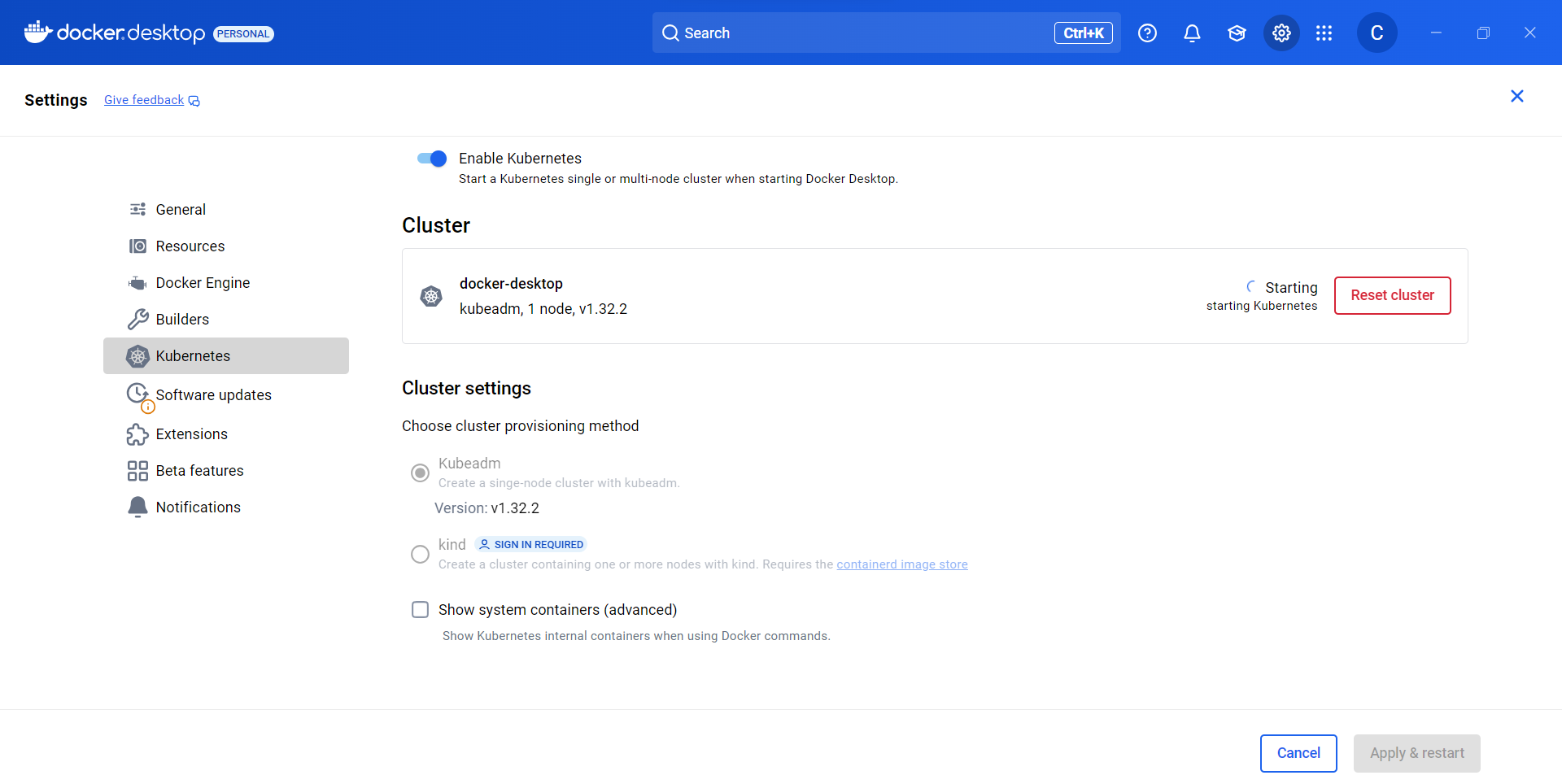The image size is (1562, 784).
Task: Click the magnifier icon in search bar
Action: coord(670,33)
